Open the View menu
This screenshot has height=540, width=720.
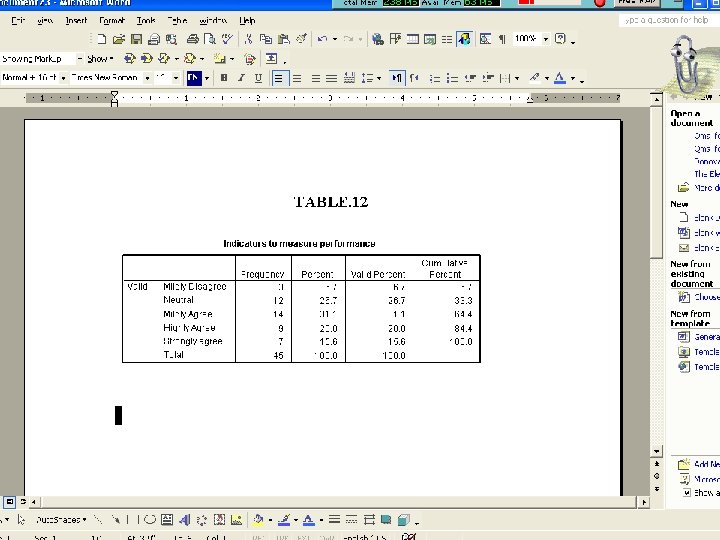click(x=45, y=20)
